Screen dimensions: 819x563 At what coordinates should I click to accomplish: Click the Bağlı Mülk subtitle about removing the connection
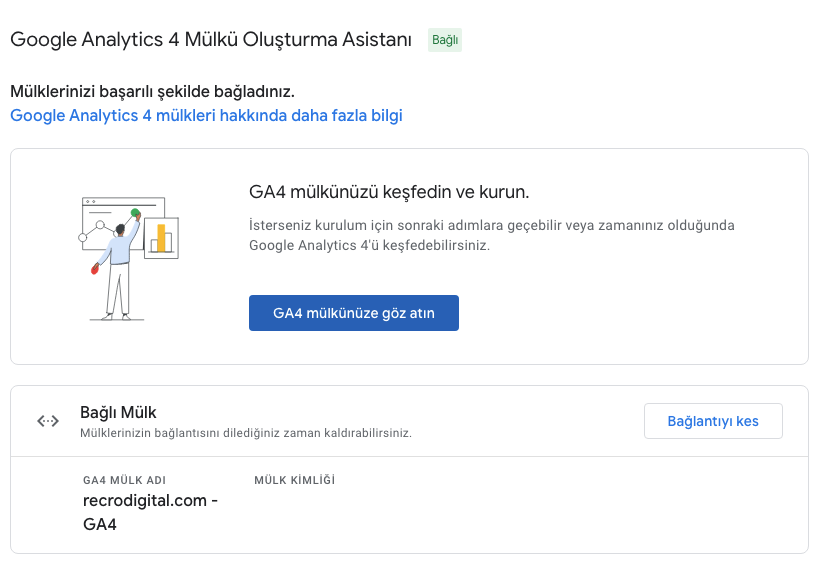point(246,433)
